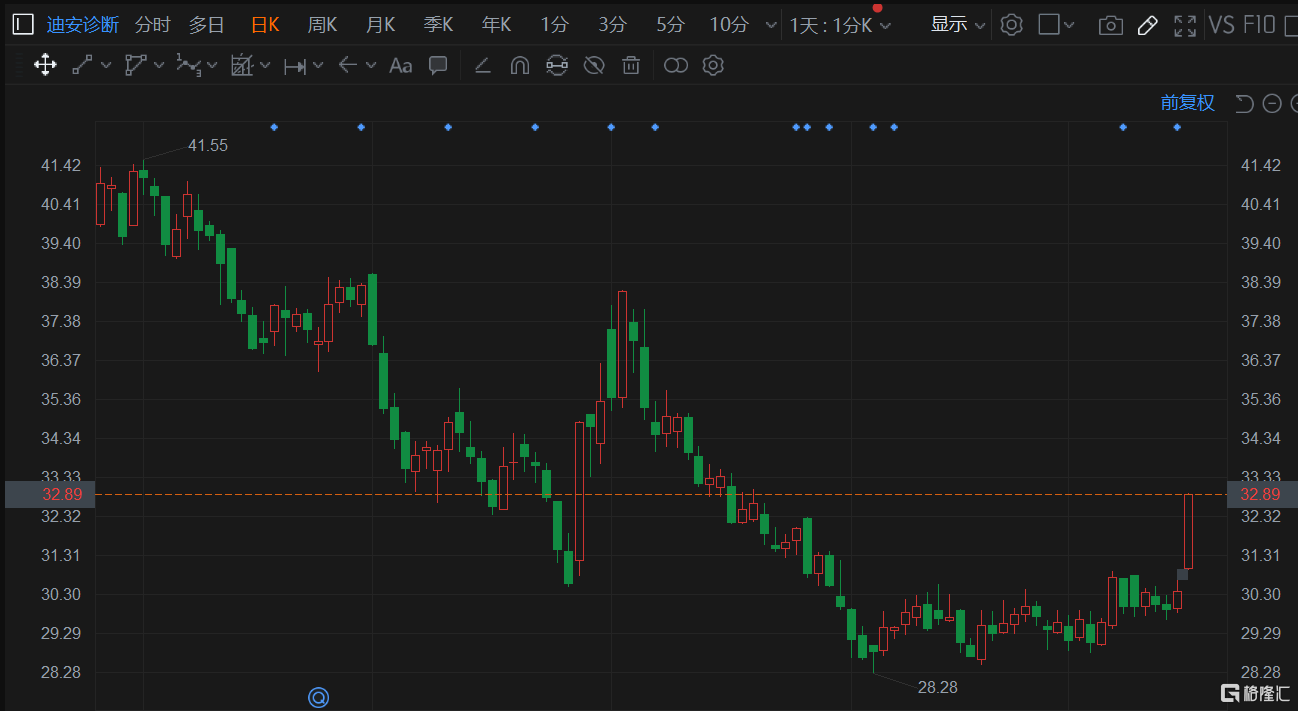This screenshot has width=1298, height=711.
Task: Select the wave pattern drawing tool
Action: pos(188,66)
